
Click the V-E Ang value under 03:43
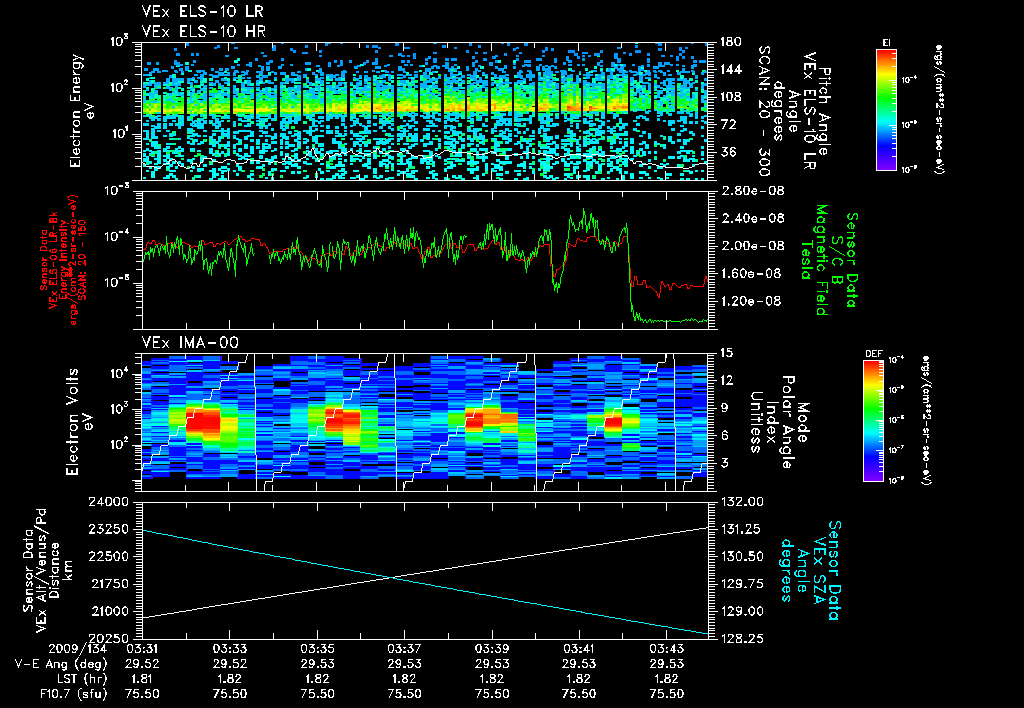(x=667, y=664)
